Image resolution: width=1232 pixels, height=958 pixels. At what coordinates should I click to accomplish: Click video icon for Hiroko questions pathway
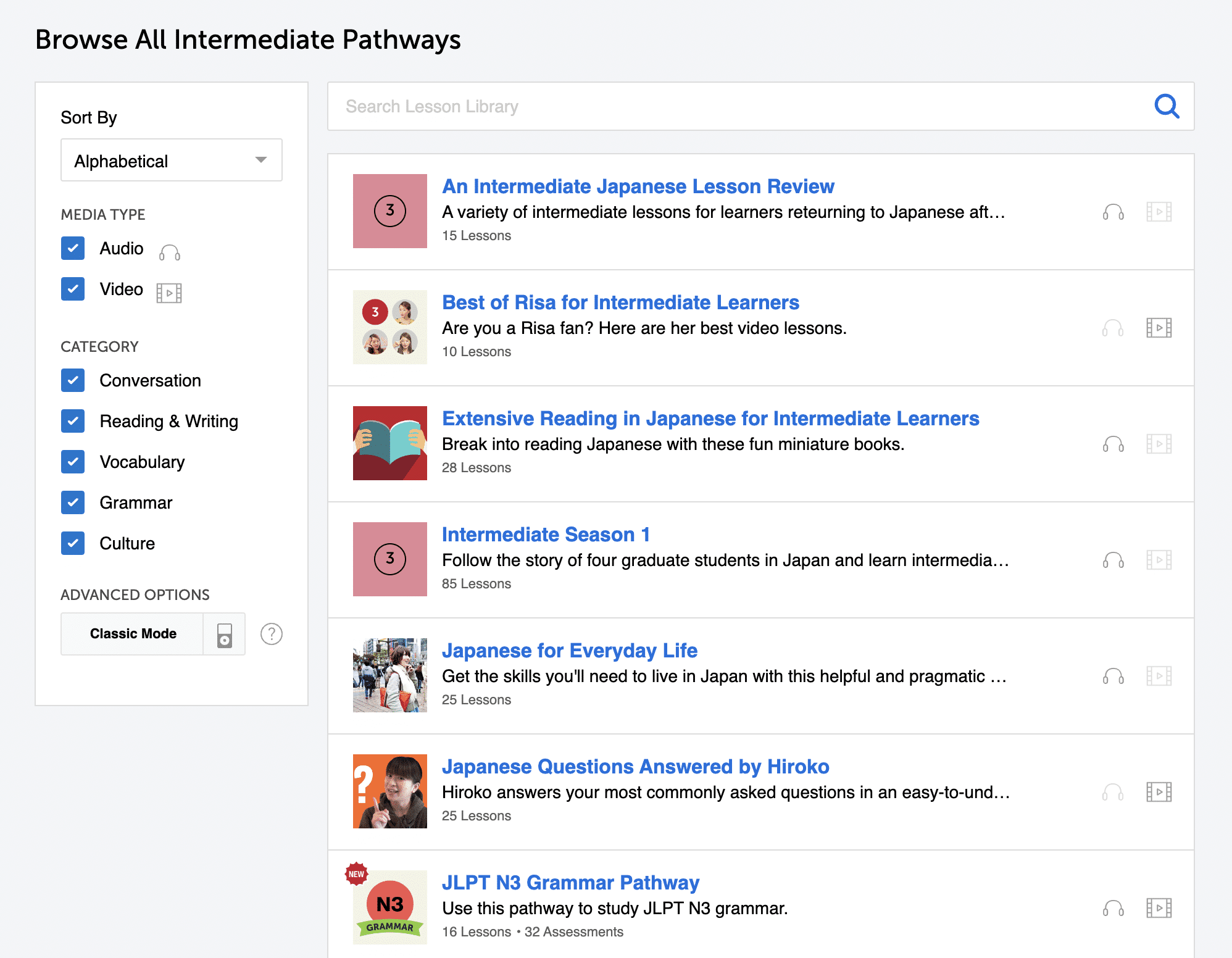(1159, 792)
